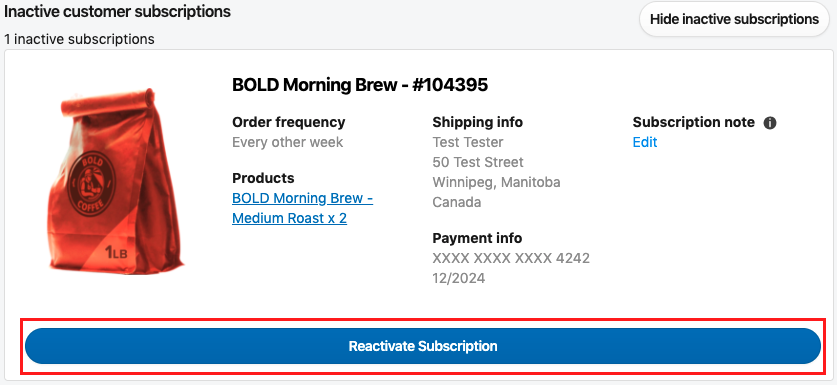Screen dimensions: 837x385
Task: Click the Every other week frequency text
Action: tap(287, 142)
